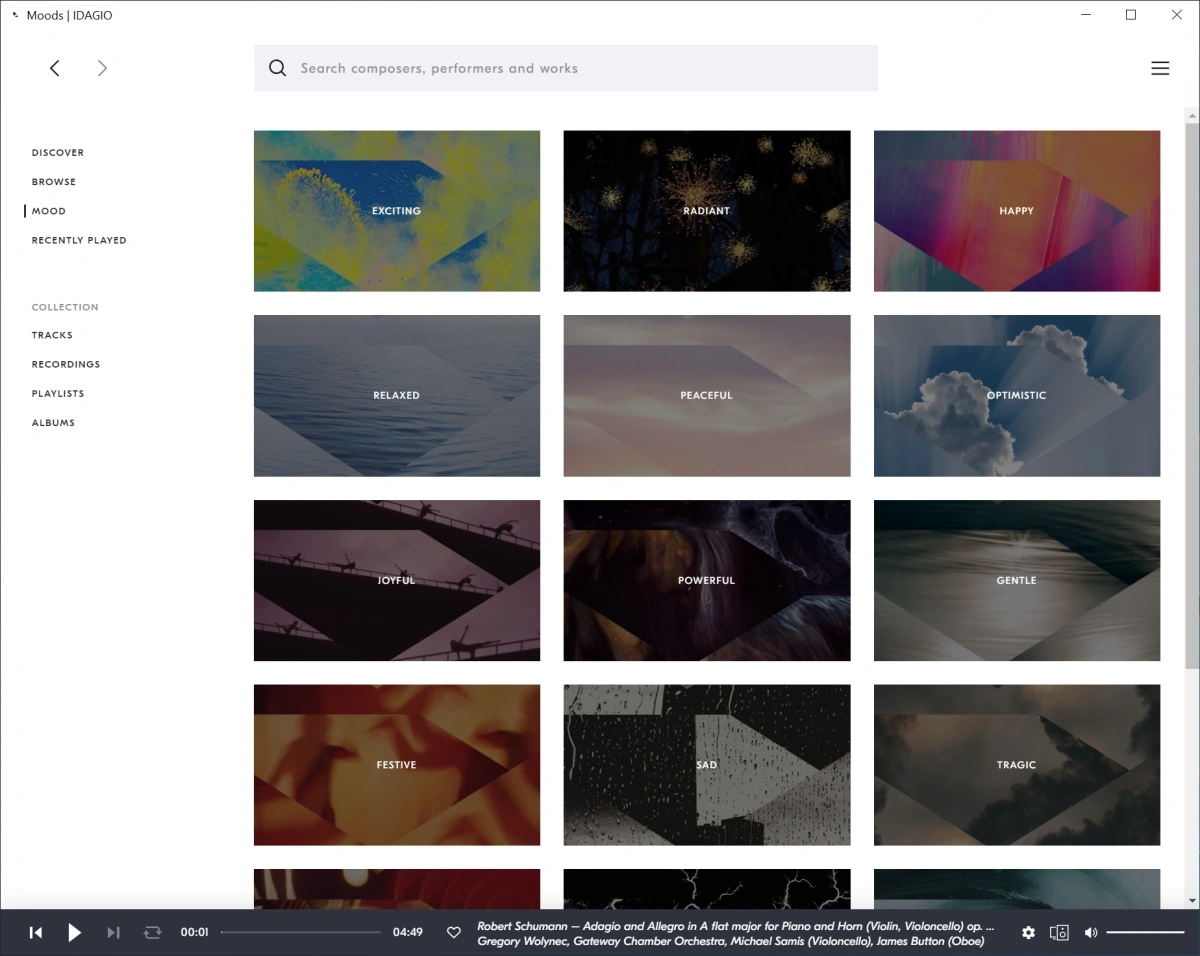This screenshot has width=1200, height=956.
Task: Open the Peaceful mood tile
Action: coord(707,396)
